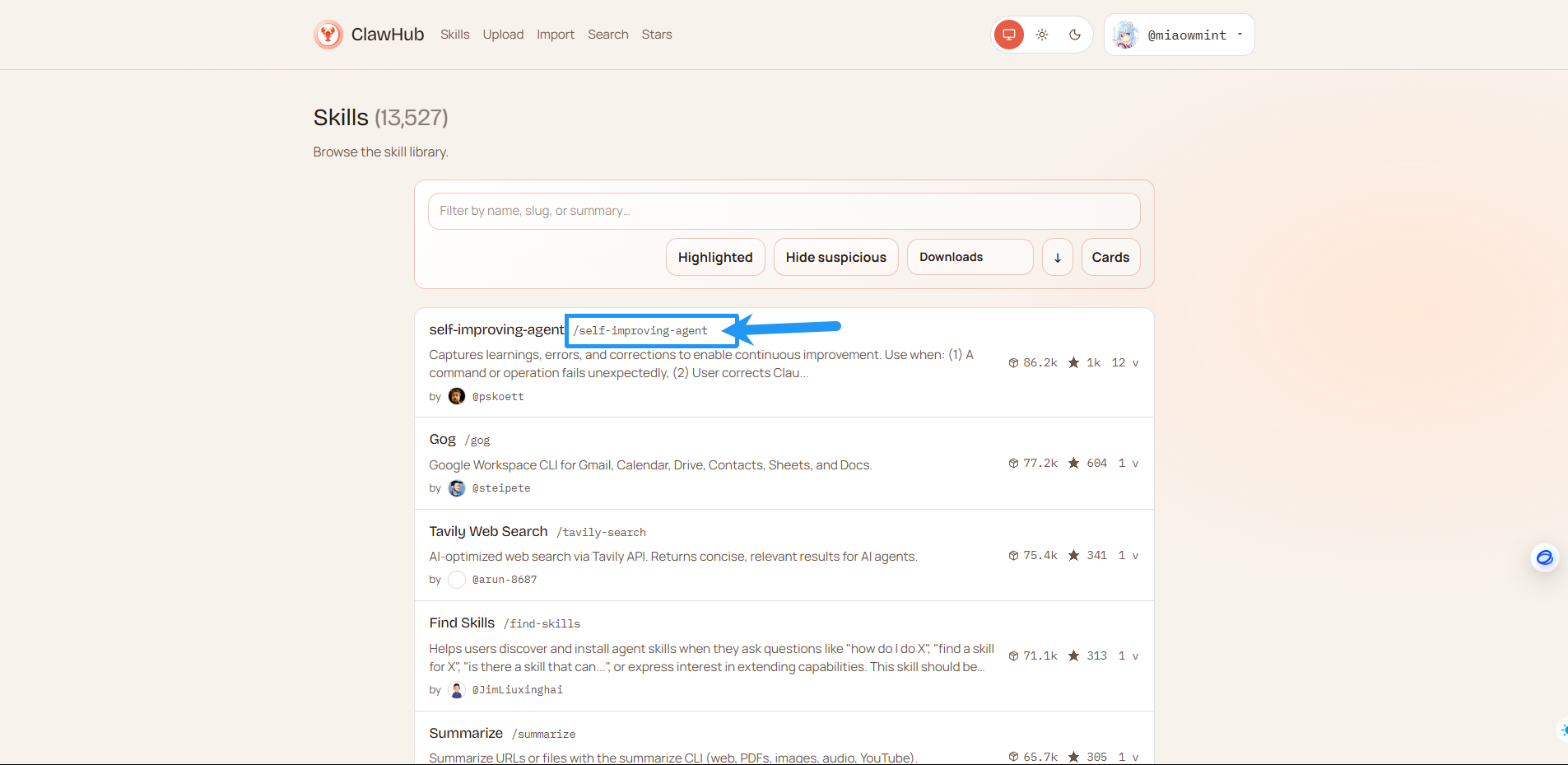Click @pskoett author avatar
The image size is (1568, 765).
click(457, 397)
